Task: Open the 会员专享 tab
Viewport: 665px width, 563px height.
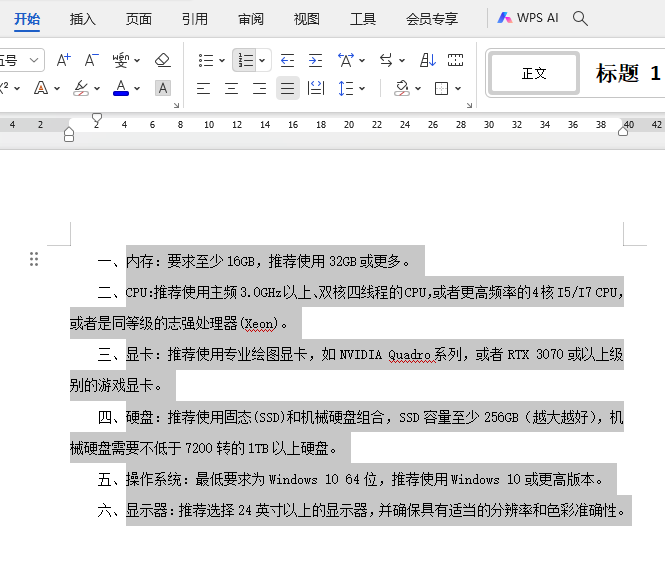Action: pos(432,19)
